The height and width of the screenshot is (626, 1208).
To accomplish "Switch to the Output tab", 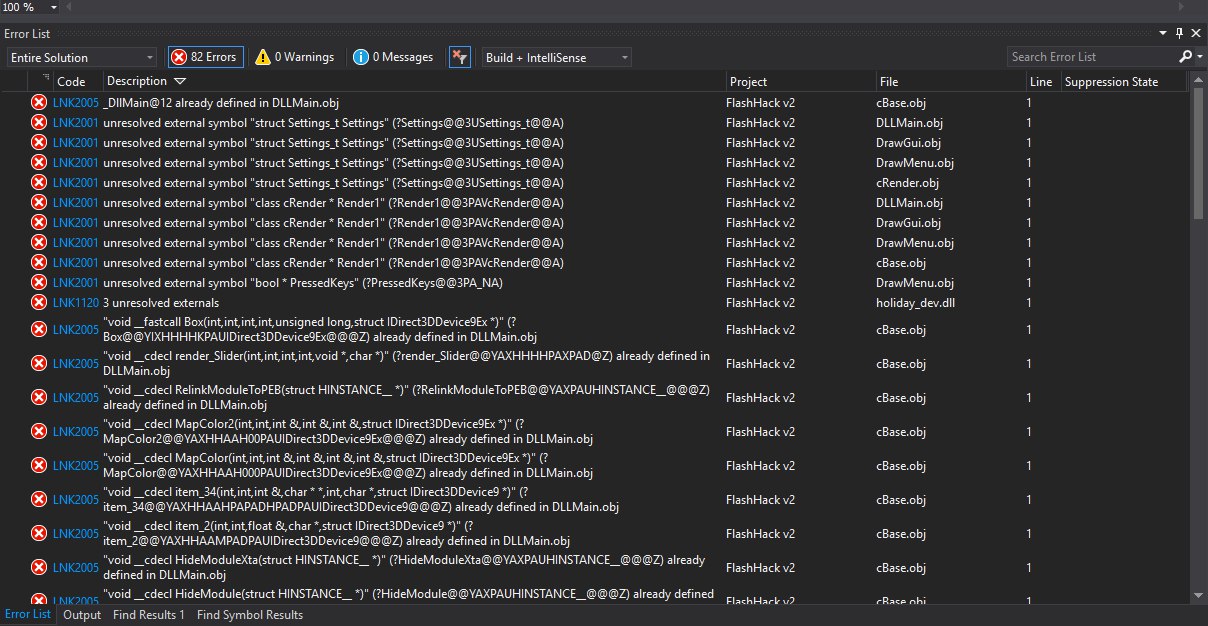I will pos(82,615).
